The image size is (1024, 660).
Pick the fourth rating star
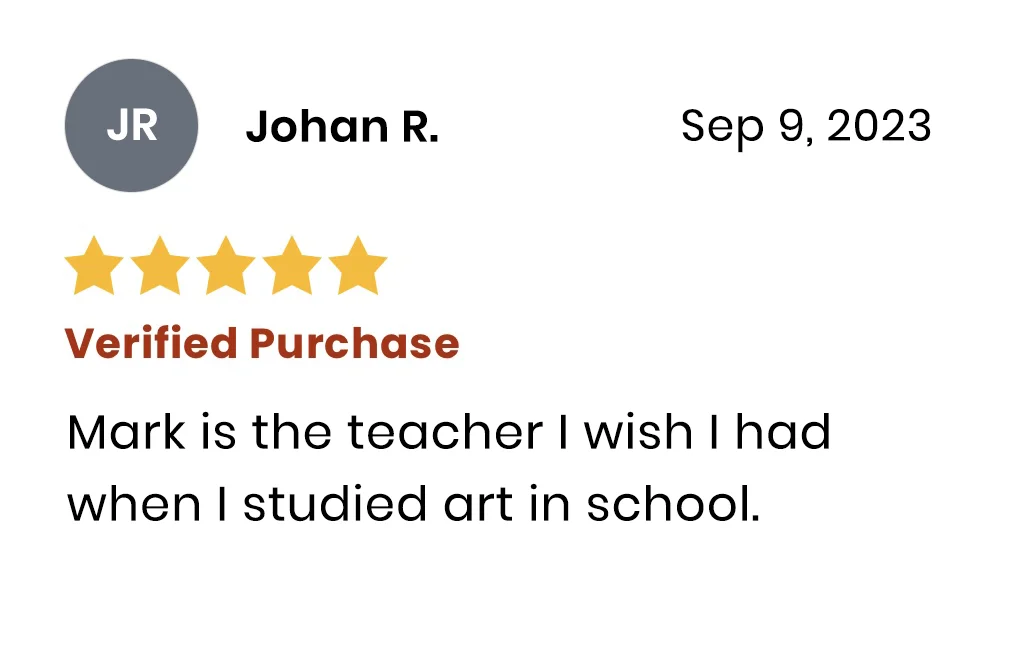[x=291, y=267]
